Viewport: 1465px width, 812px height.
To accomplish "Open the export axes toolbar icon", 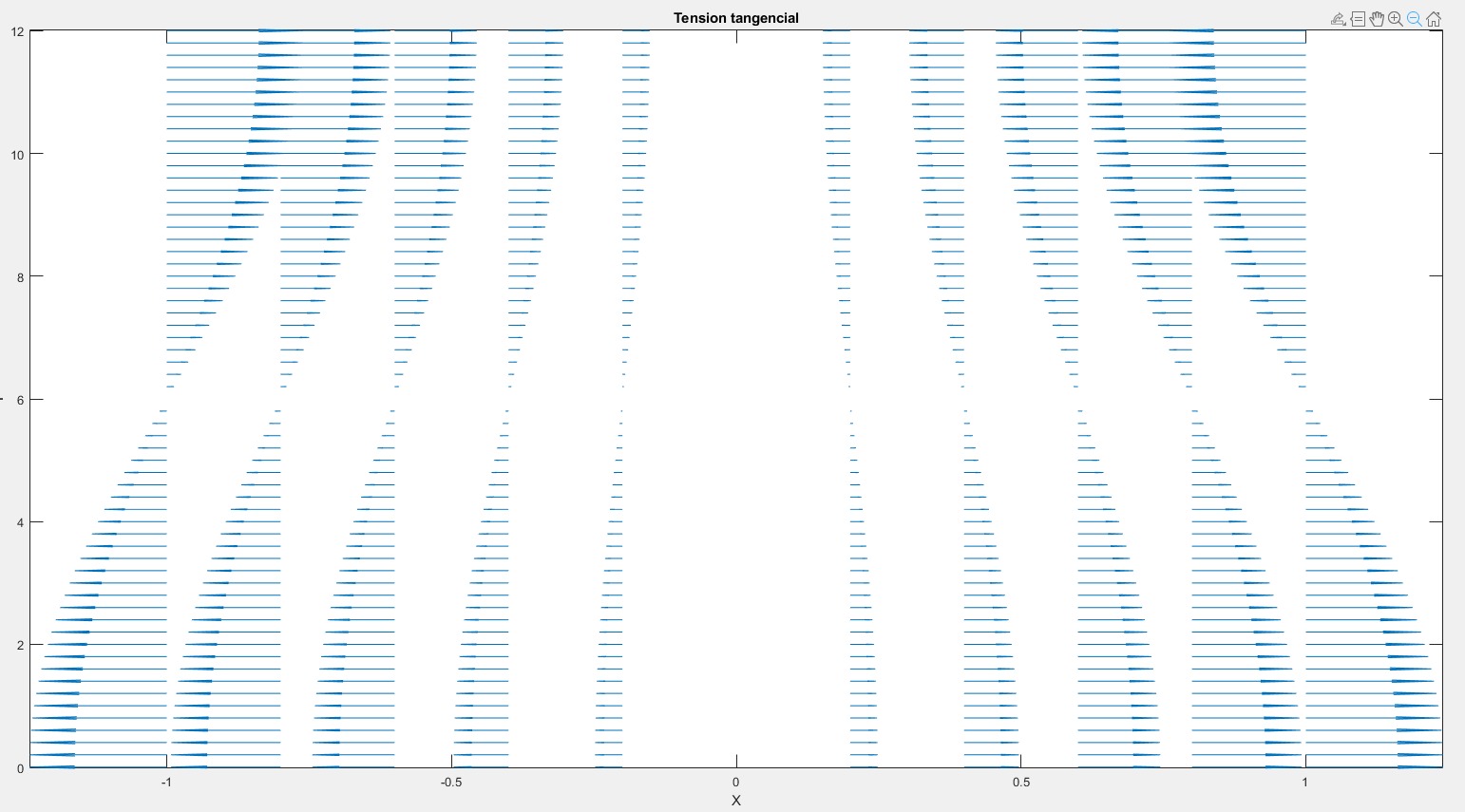I will tap(1338, 19).
